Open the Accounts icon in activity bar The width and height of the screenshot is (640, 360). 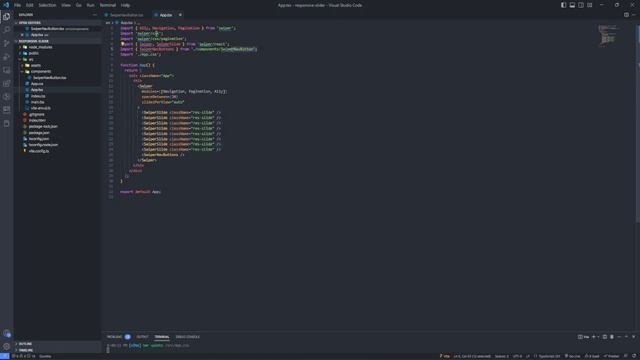[7, 333]
